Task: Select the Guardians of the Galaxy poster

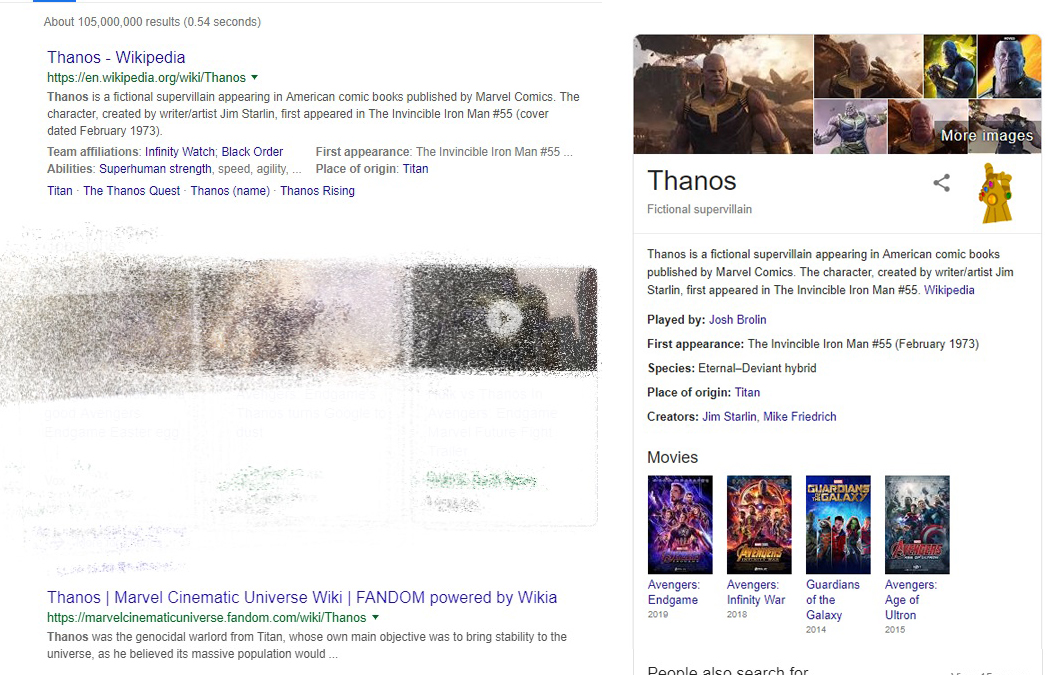Action: [x=838, y=524]
